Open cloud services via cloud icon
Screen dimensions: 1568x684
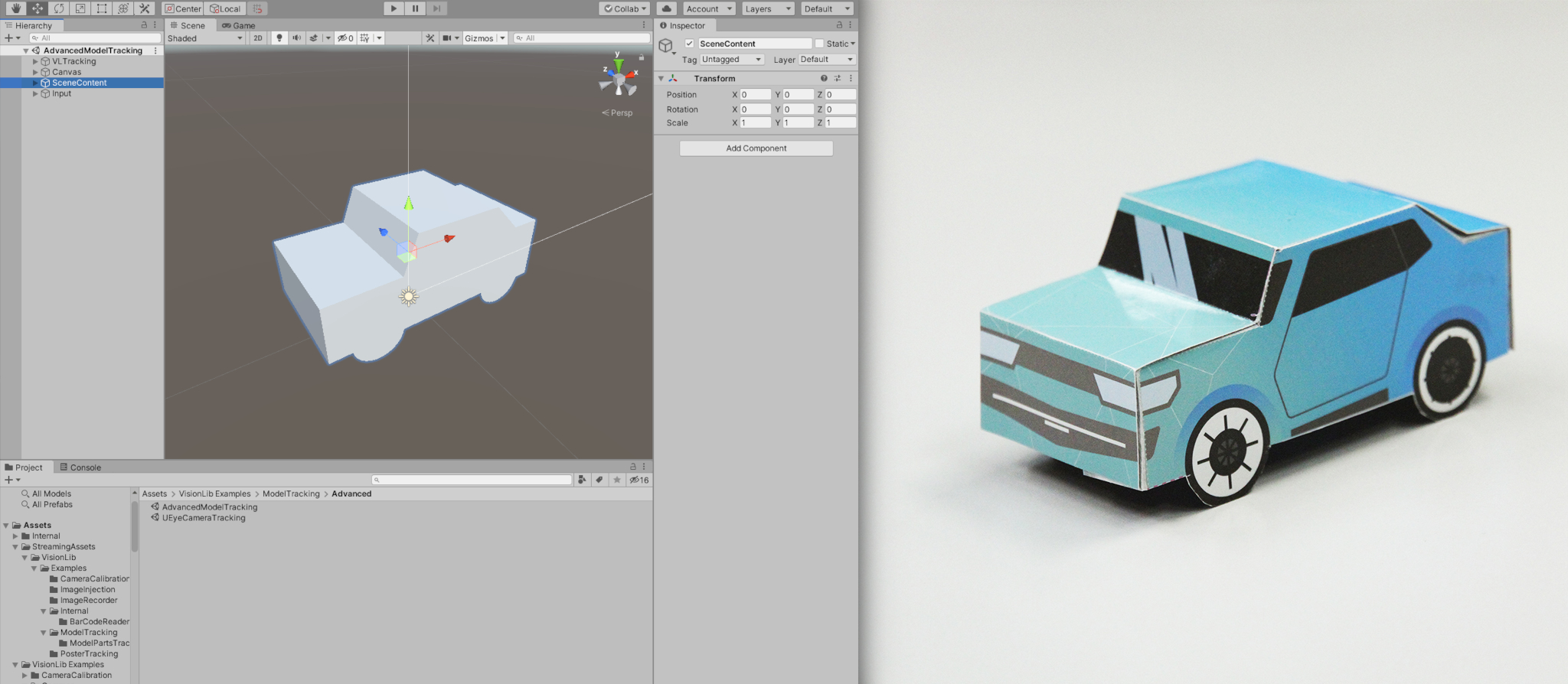[x=666, y=8]
